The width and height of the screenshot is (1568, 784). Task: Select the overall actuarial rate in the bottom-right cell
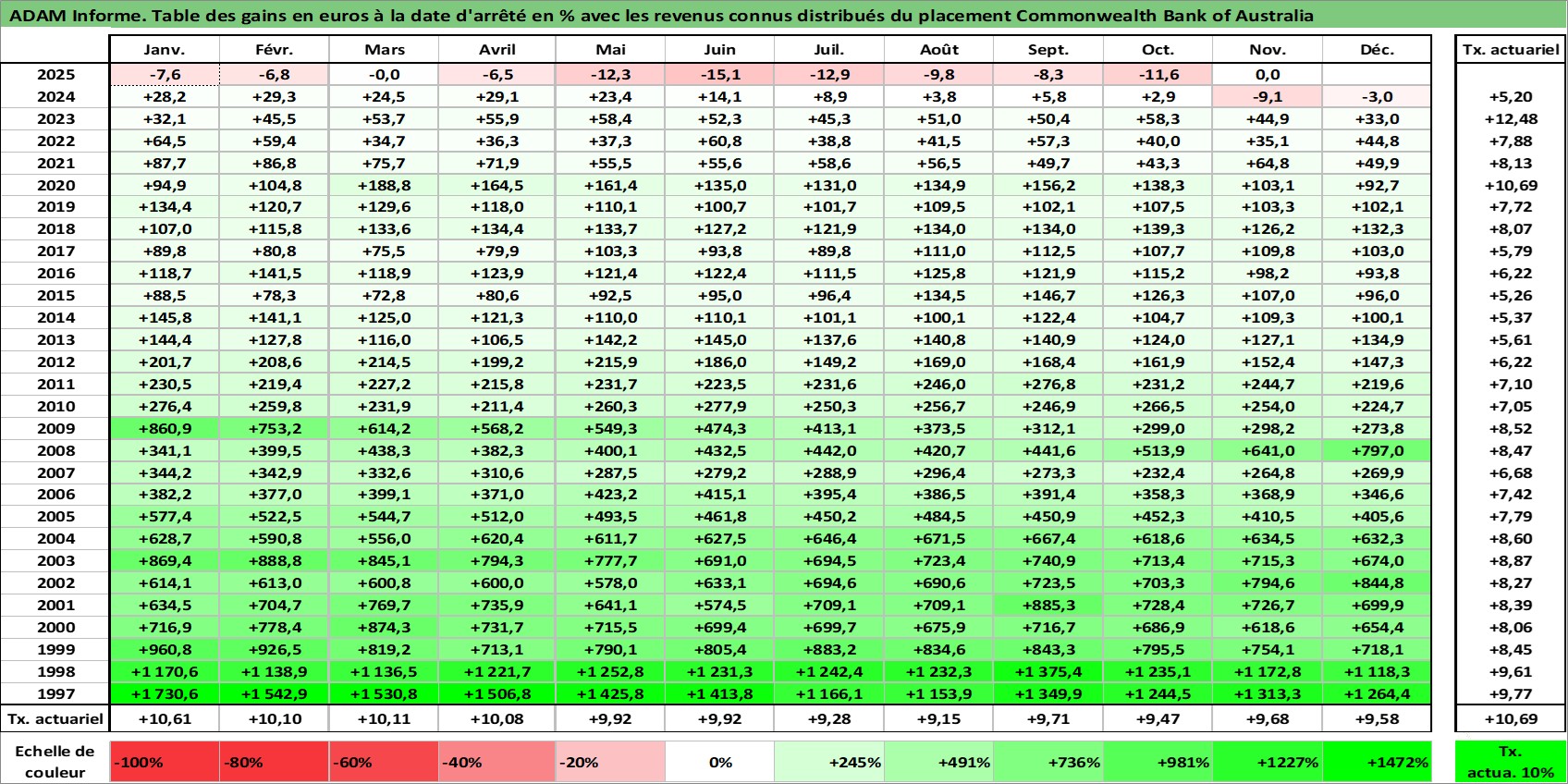(1511, 718)
